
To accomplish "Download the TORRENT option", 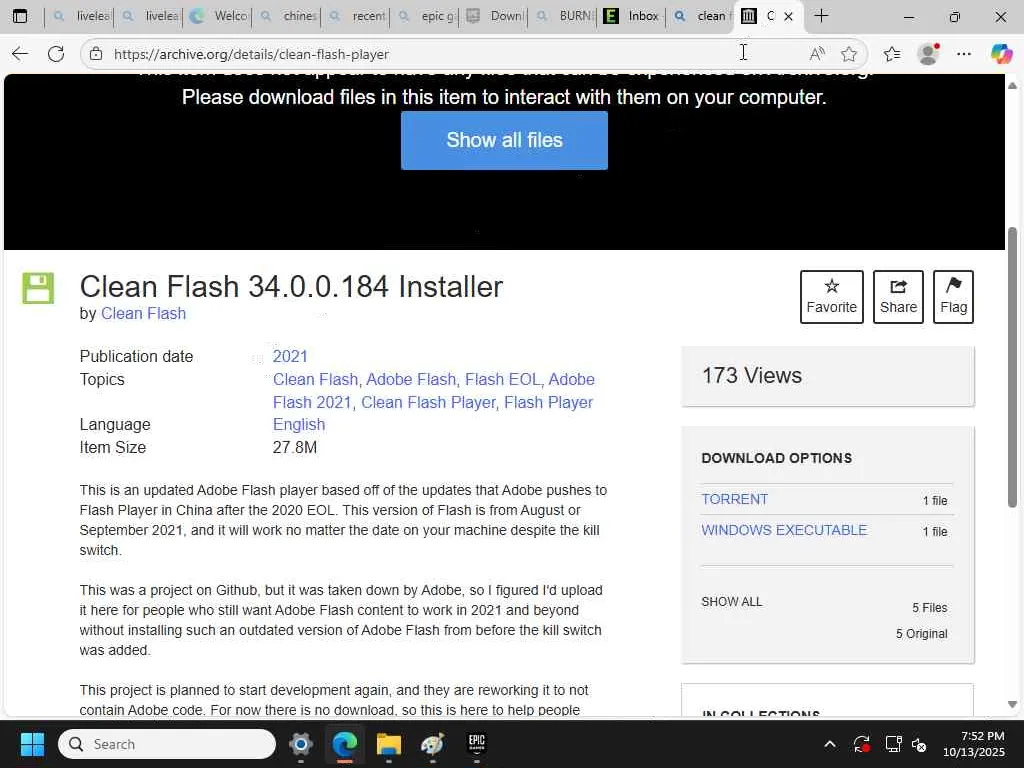I will (735, 500).
